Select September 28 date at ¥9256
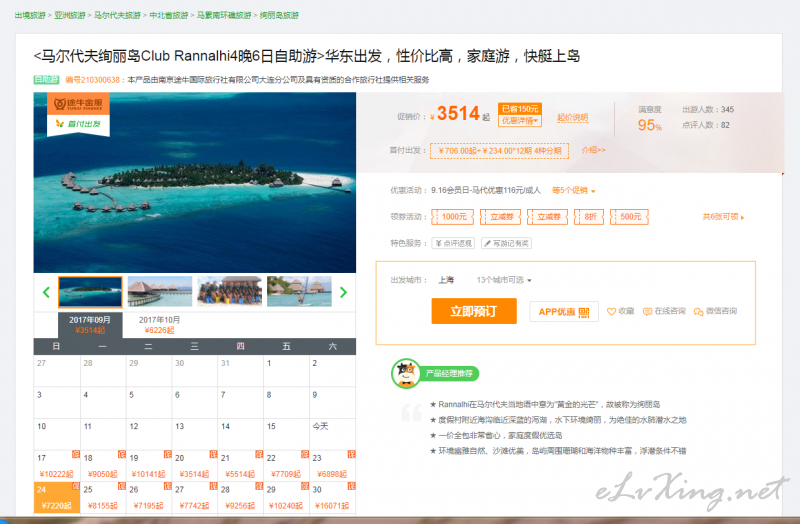Screen dimensions: 800x524 point(241,497)
